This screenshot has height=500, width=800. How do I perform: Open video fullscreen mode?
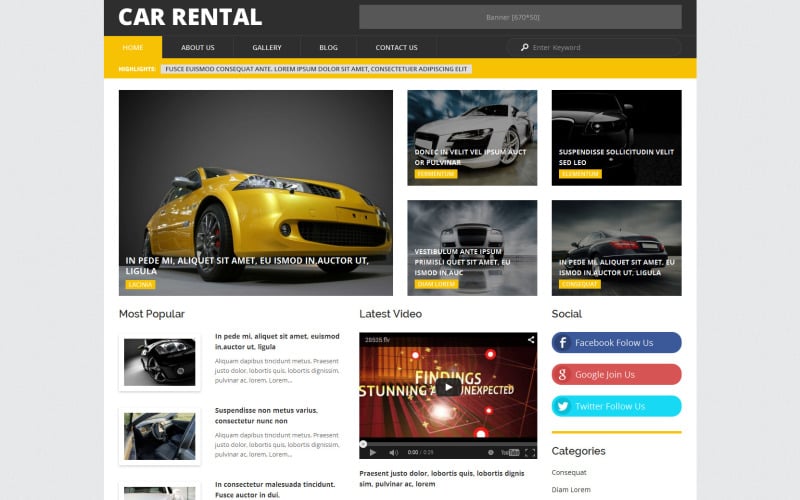(x=530, y=453)
